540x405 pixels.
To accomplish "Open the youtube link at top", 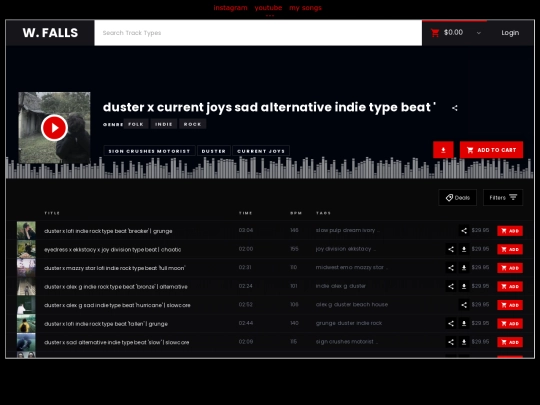I will tap(268, 8).
